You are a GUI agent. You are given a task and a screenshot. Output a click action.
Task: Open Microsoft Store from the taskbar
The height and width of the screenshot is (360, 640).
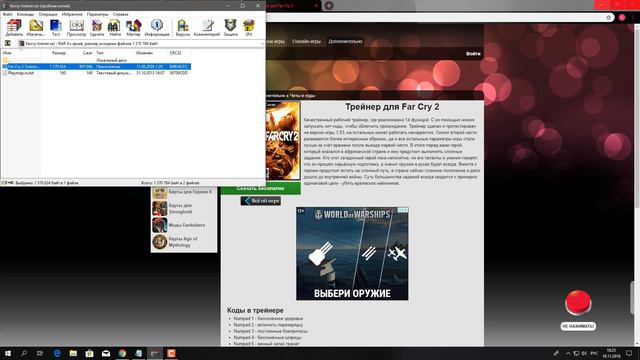pos(89,353)
